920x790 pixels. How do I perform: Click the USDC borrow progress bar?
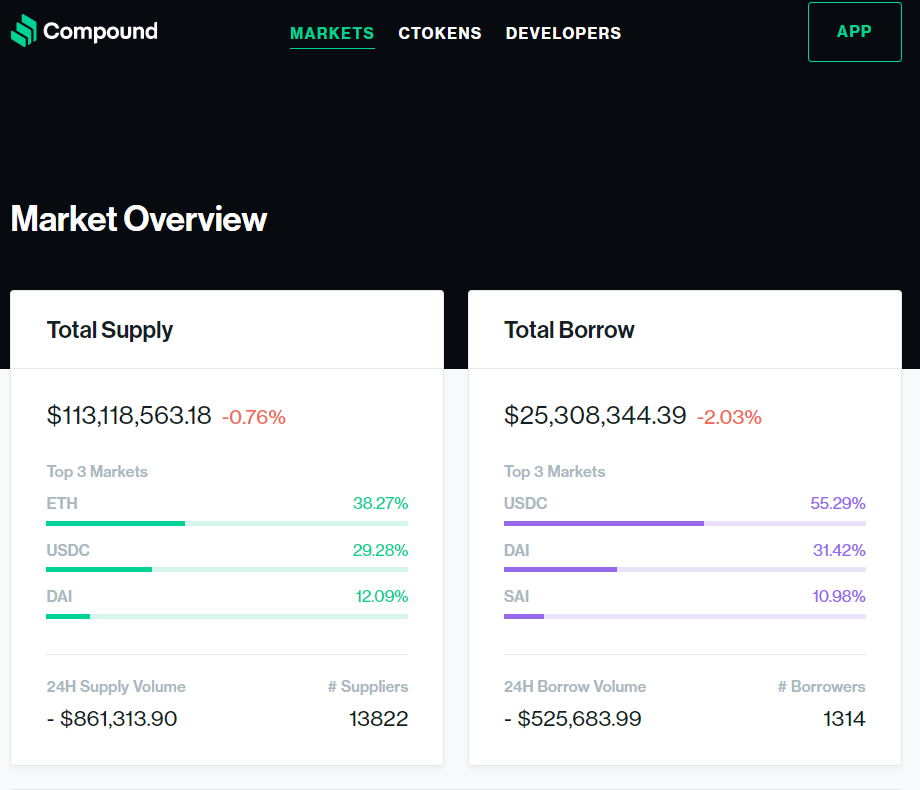pyautogui.click(x=685, y=524)
